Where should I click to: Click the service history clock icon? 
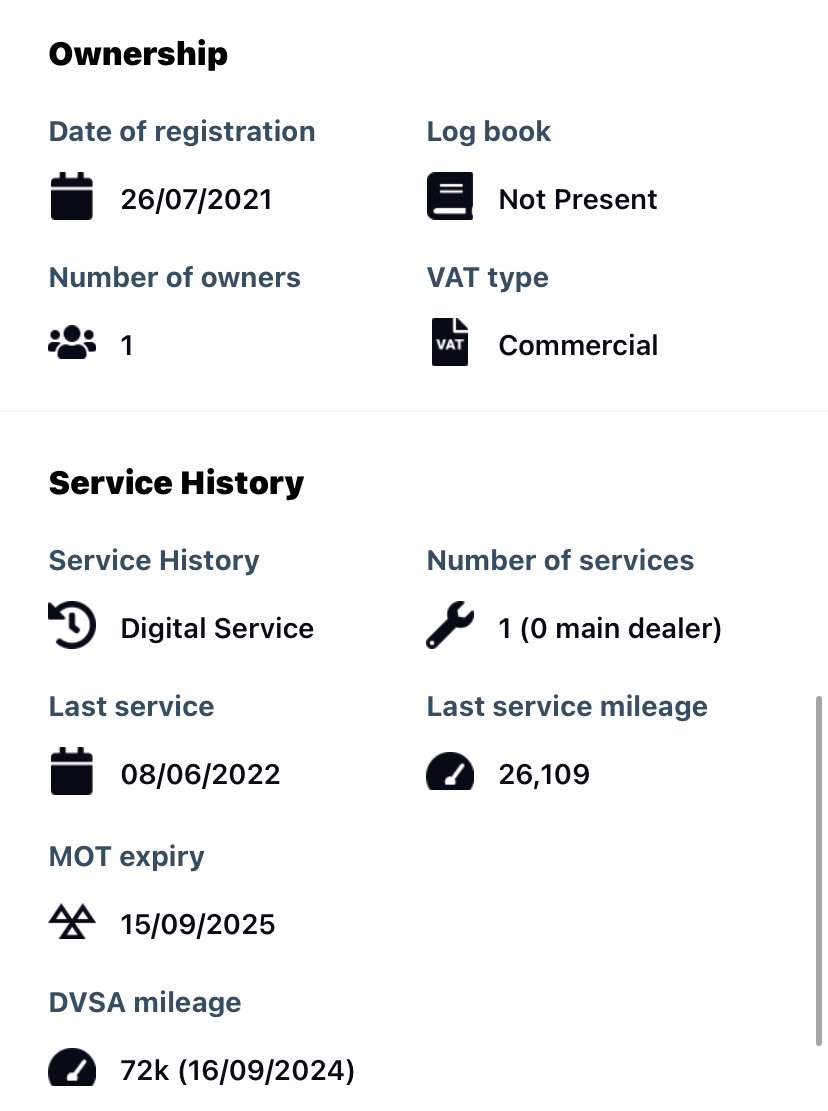pos(72,625)
